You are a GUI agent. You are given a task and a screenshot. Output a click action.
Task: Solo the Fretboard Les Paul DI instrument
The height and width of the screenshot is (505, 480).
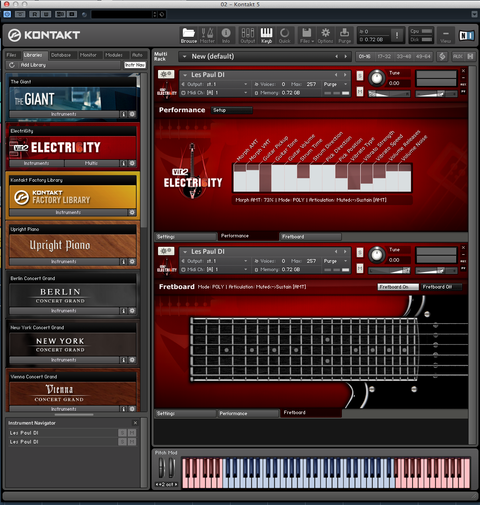pyautogui.click(x=360, y=252)
